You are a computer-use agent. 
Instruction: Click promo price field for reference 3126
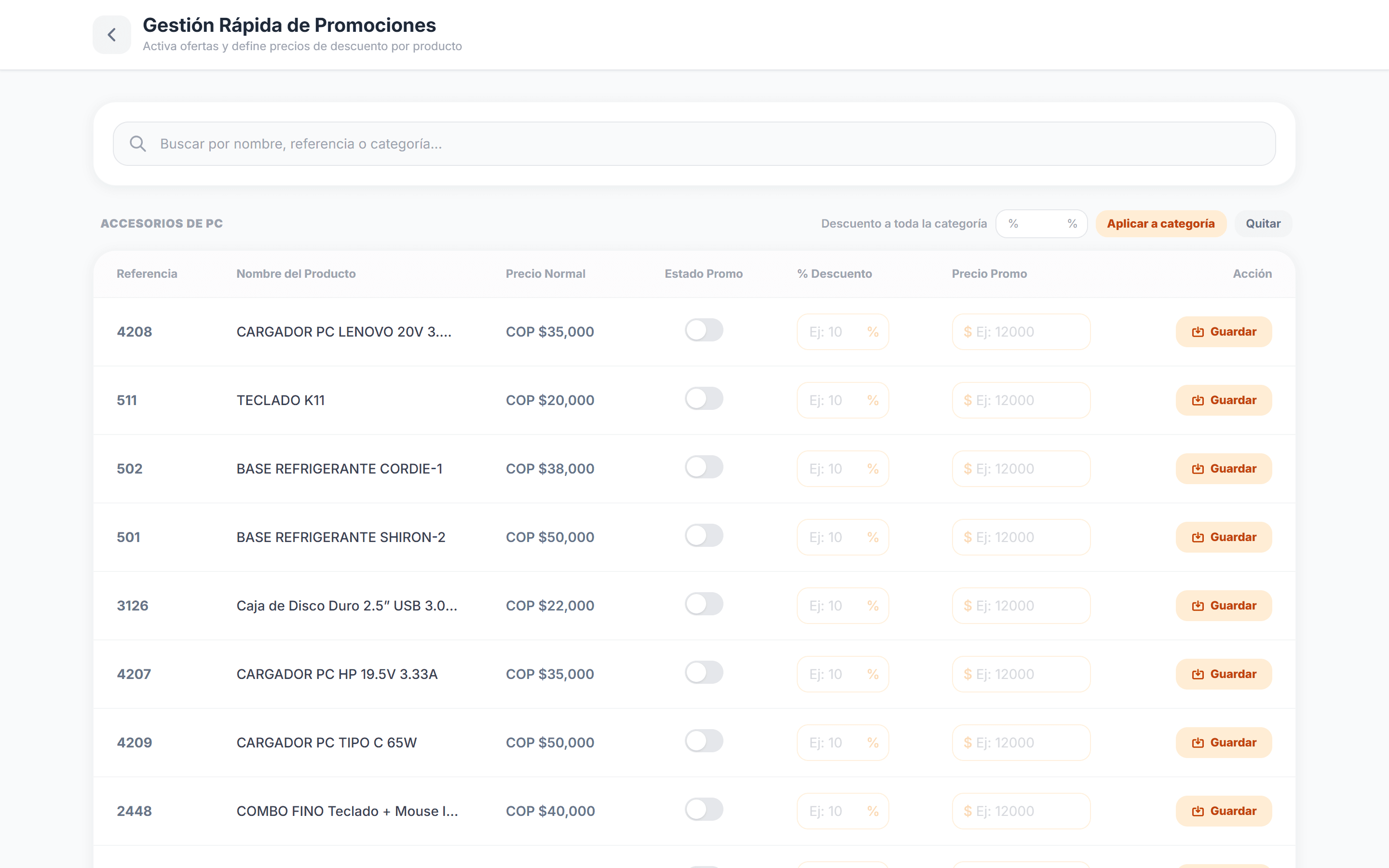tap(1021, 606)
